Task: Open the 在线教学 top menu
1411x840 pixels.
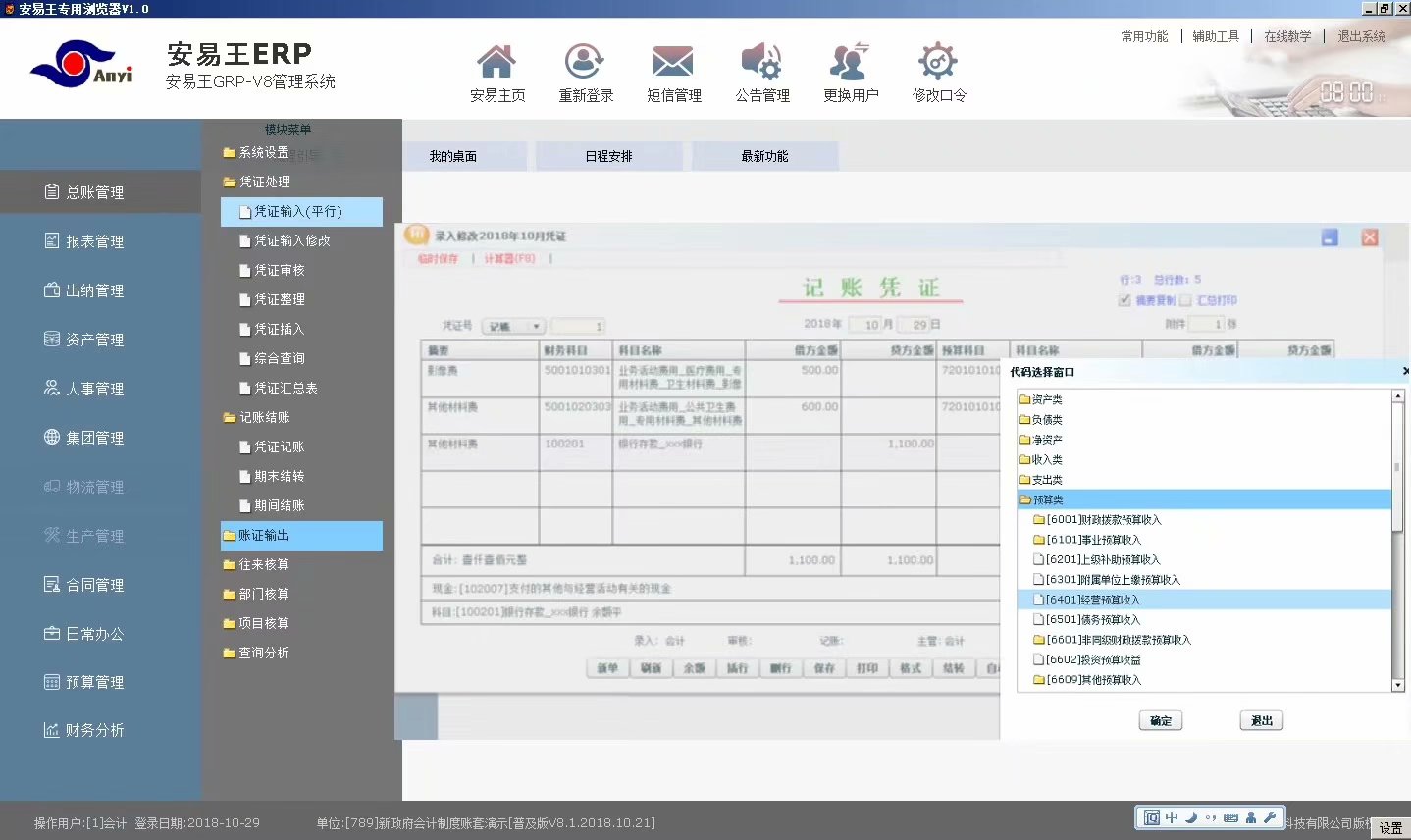Action: [1287, 36]
